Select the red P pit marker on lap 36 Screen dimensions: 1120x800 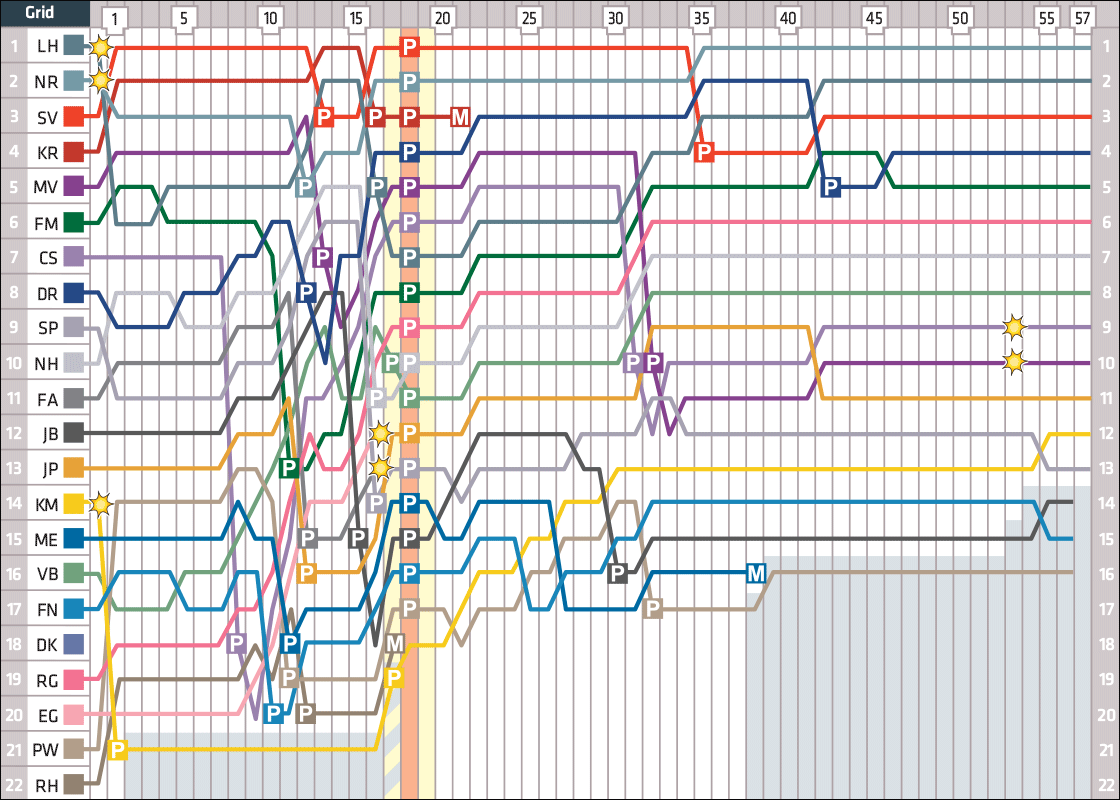click(704, 152)
